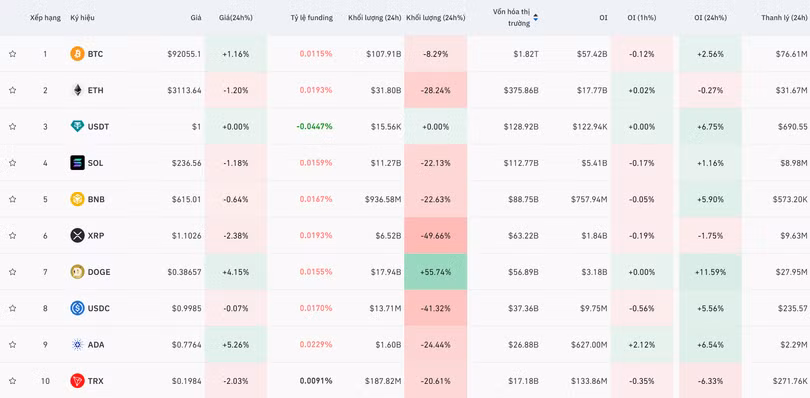810x398 pixels.
Task: Click the TRON TRX coin icon
Action: (77, 381)
